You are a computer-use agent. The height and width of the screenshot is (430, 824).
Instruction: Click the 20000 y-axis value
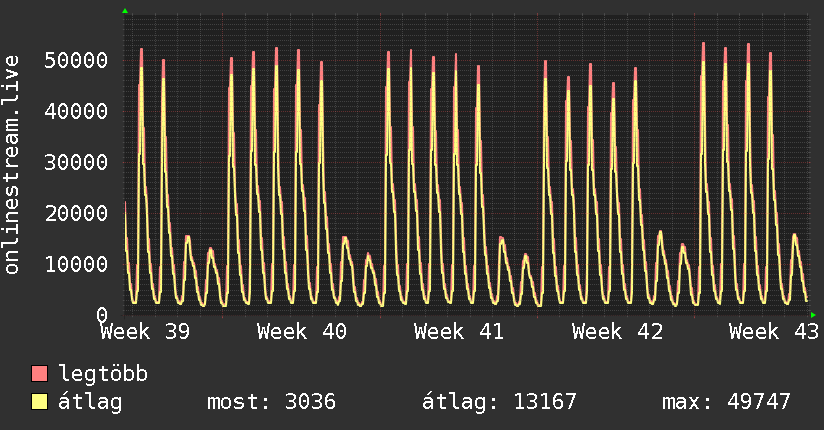(x=76, y=213)
